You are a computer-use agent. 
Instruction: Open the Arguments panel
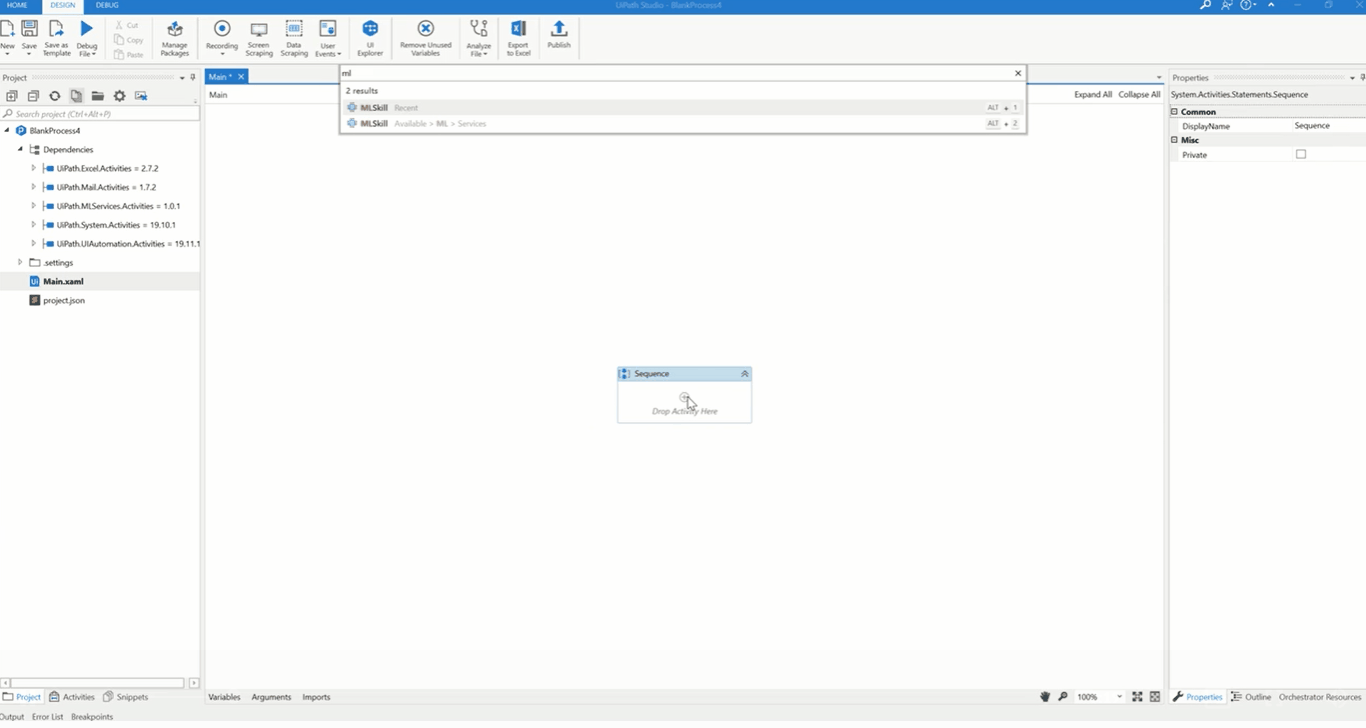pyautogui.click(x=271, y=697)
